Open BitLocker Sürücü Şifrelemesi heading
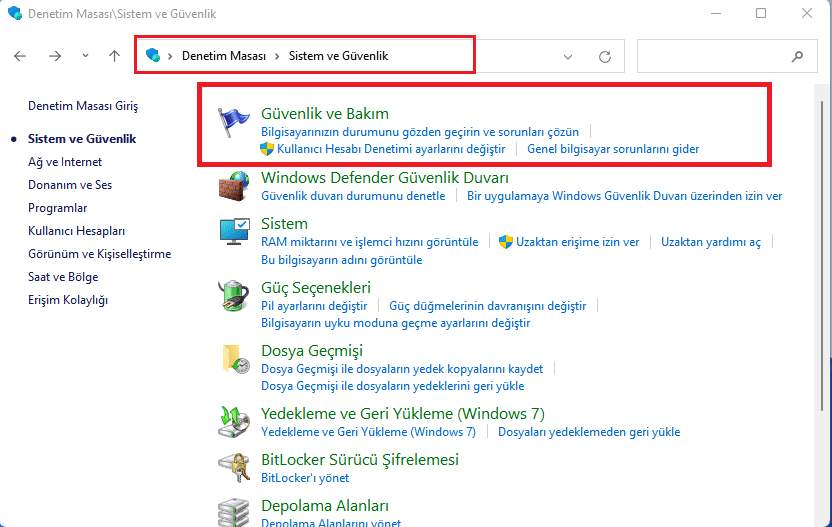 [360, 460]
